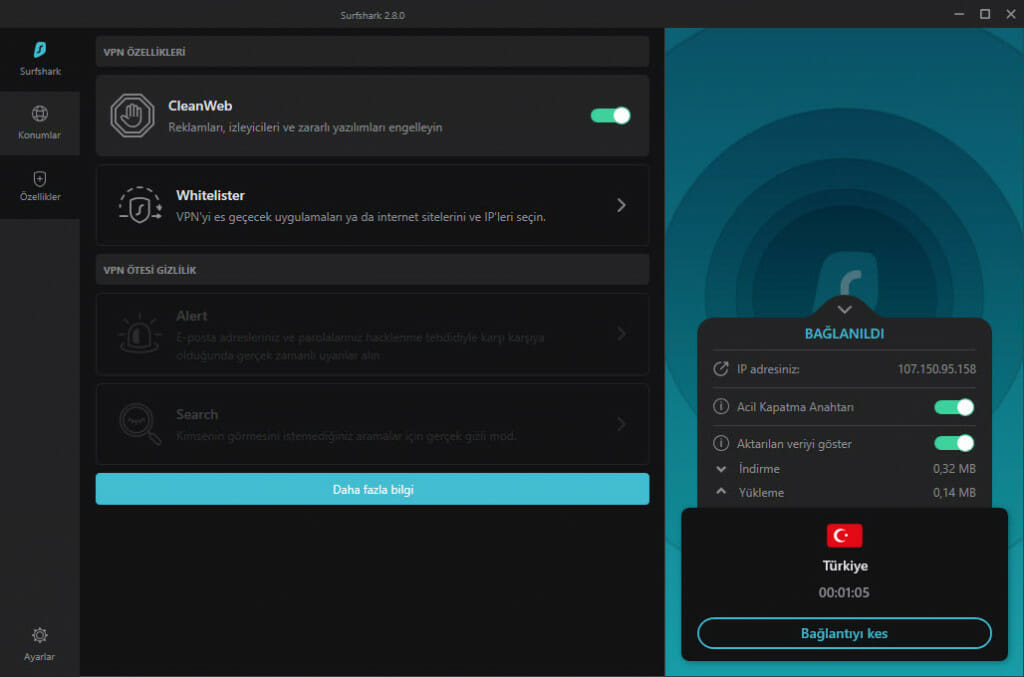
Task: Click the Search magnifier icon
Action: (140, 424)
